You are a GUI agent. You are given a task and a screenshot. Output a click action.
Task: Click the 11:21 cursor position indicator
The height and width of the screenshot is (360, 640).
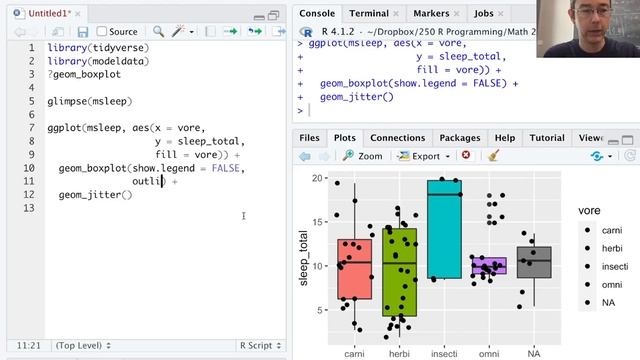pyautogui.click(x=29, y=345)
